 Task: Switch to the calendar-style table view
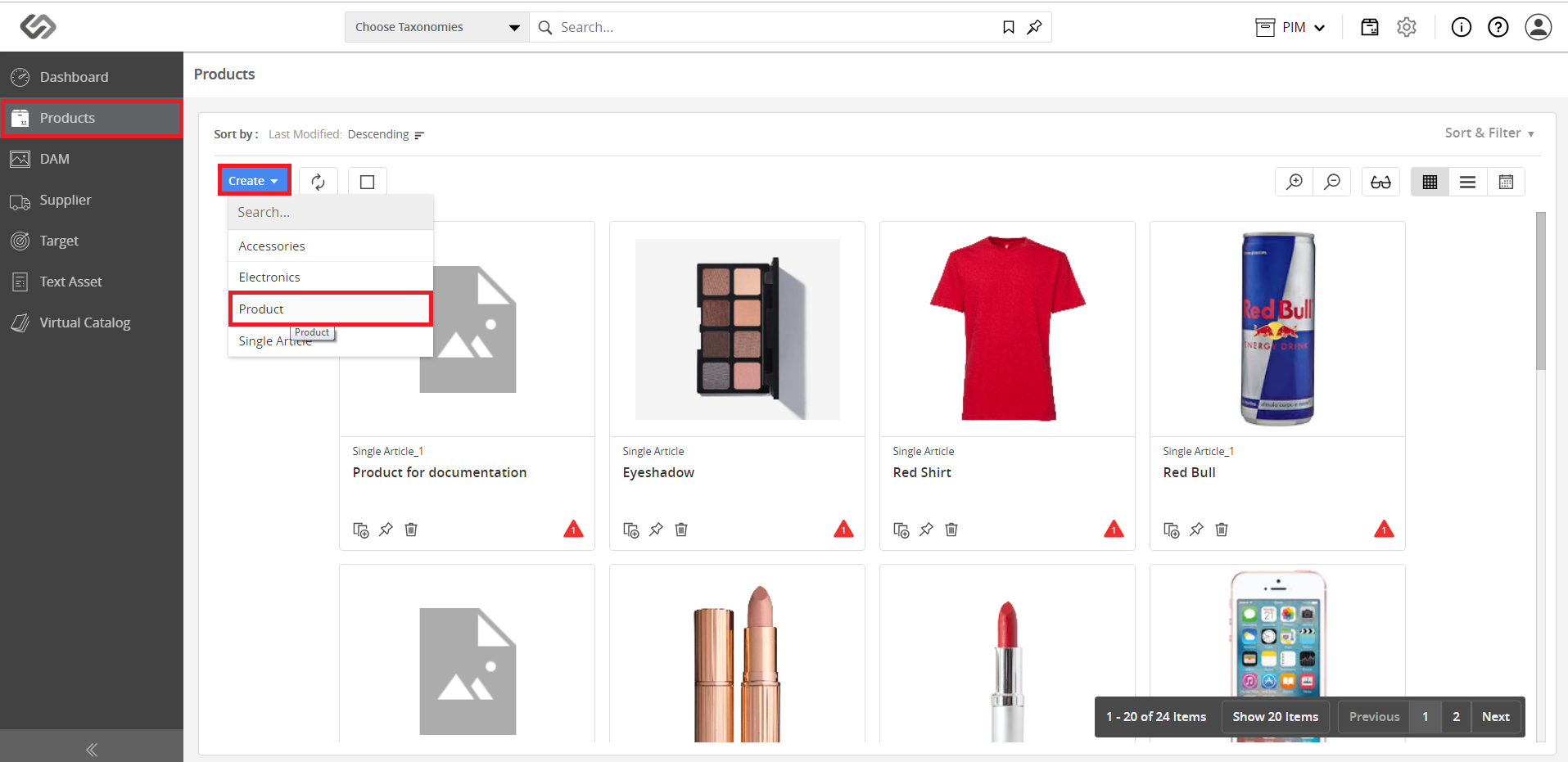coord(1506,182)
